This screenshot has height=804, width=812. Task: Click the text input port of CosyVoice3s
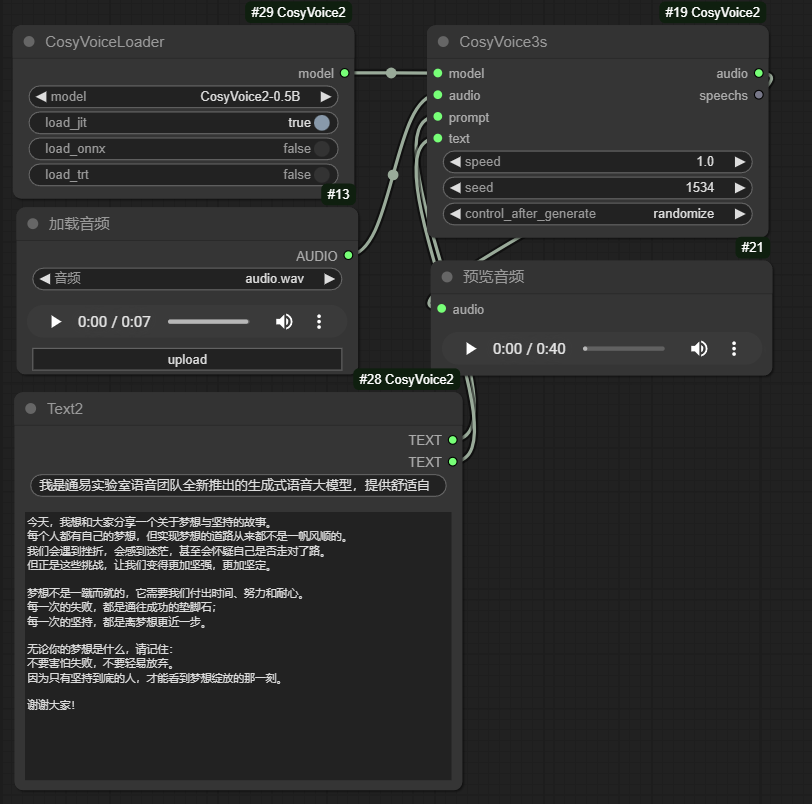tap(438, 138)
